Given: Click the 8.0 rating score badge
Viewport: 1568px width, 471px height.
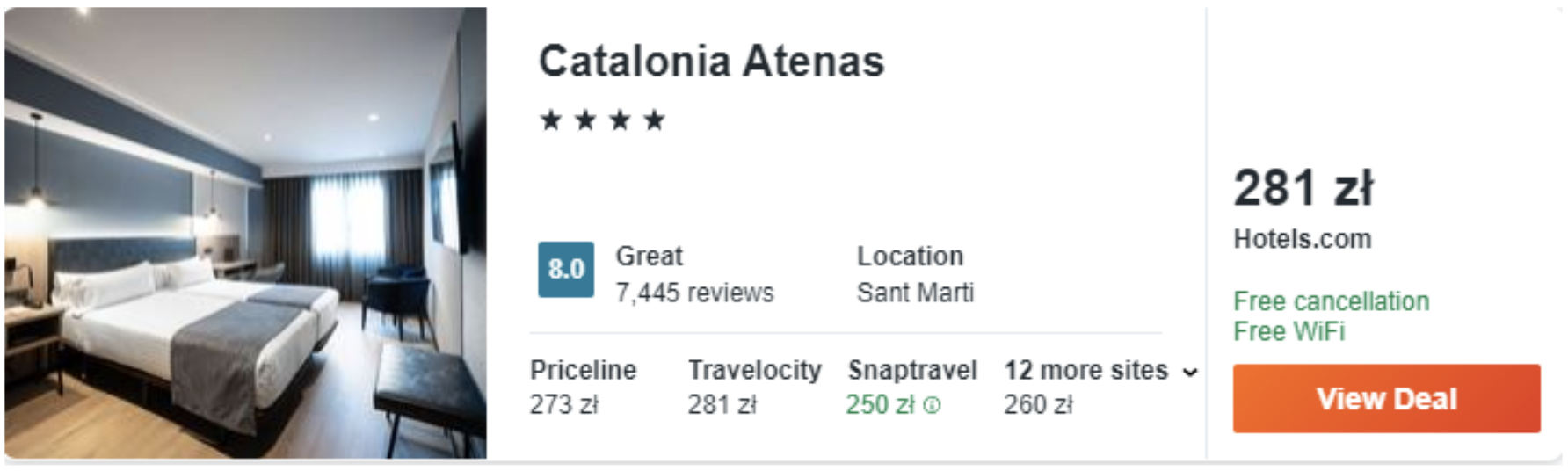Looking at the screenshot, I should click(x=566, y=269).
